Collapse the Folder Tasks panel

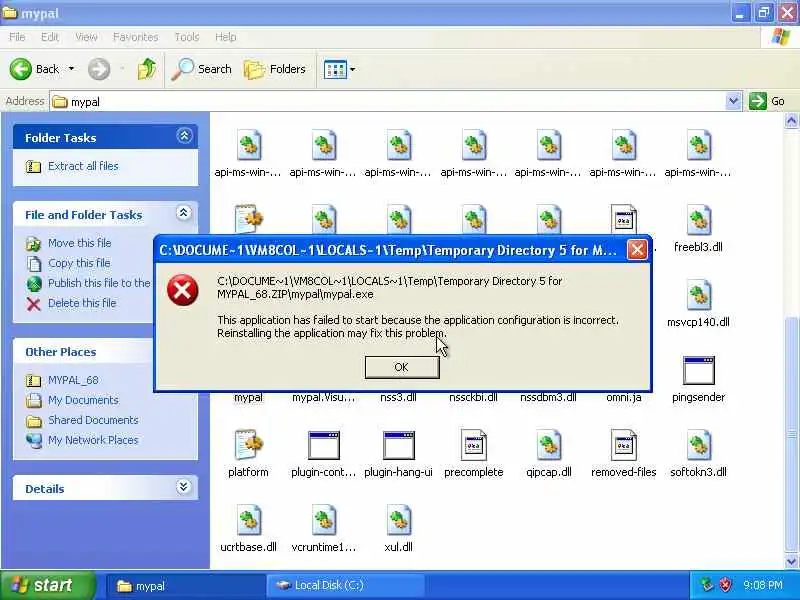coord(184,136)
